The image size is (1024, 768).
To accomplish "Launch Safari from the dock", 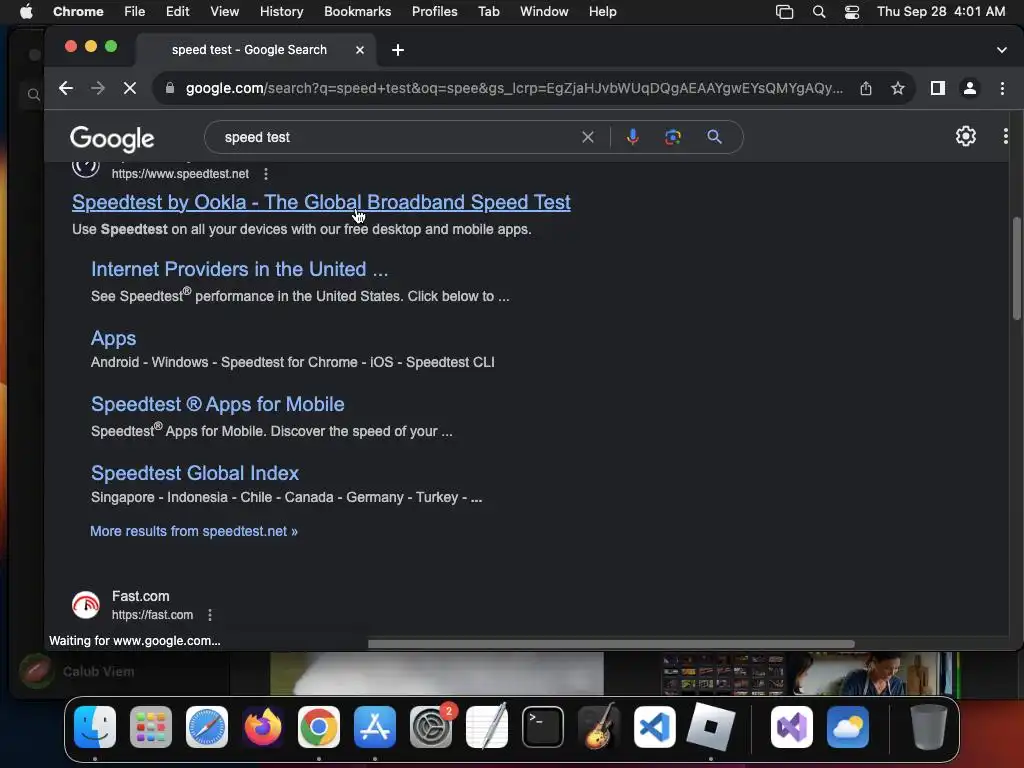I will 207,726.
